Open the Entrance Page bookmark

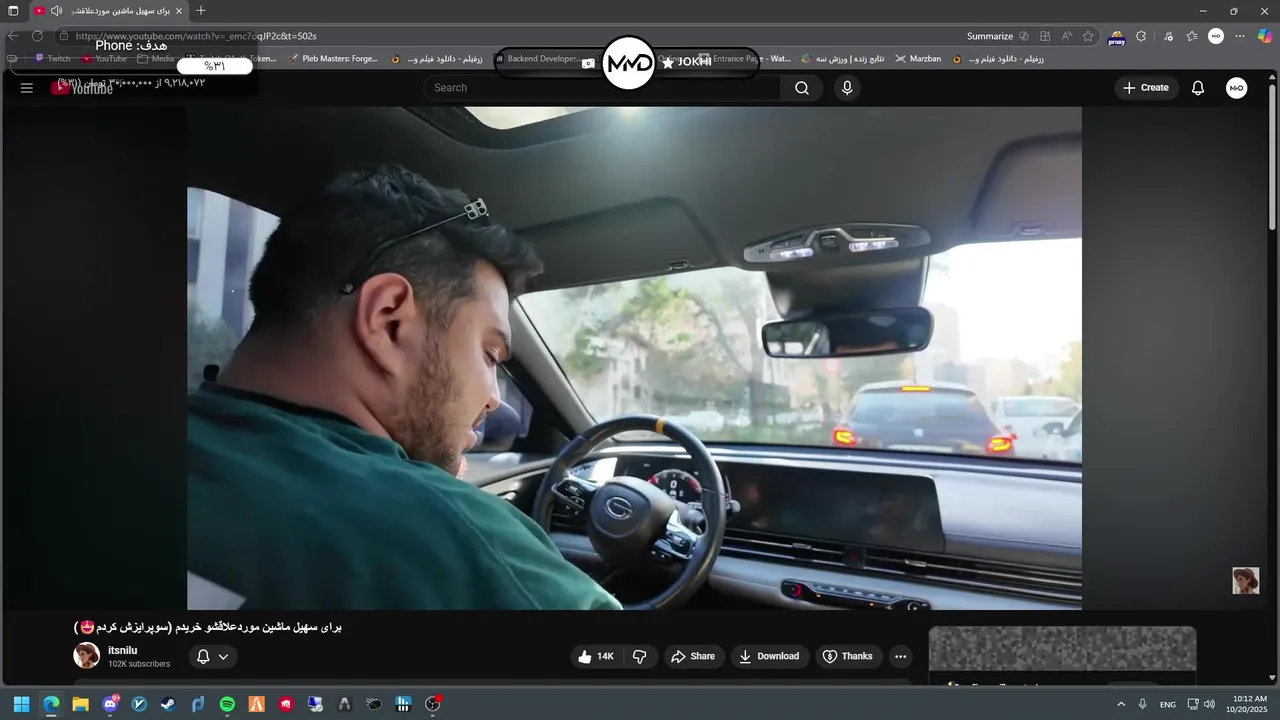[x=744, y=59]
